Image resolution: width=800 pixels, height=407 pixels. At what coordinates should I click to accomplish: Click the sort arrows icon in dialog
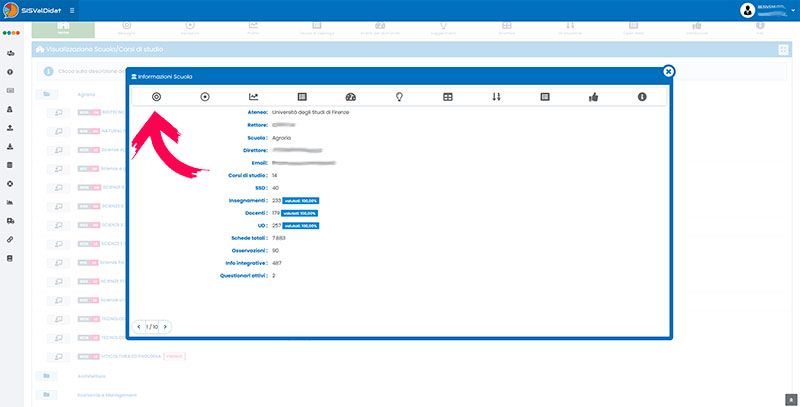(x=496, y=97)
